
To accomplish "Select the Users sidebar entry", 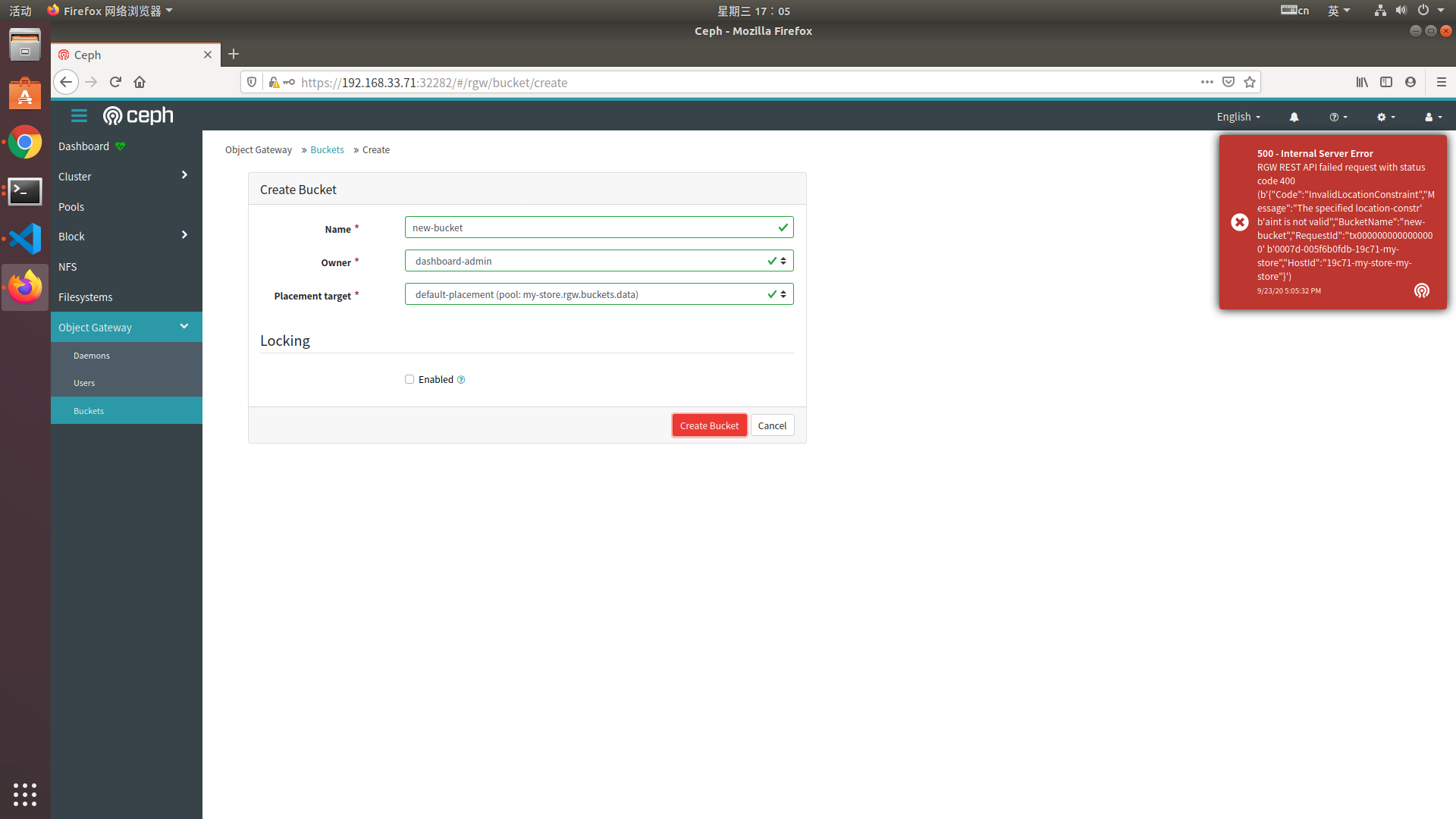I will [83, 382].
